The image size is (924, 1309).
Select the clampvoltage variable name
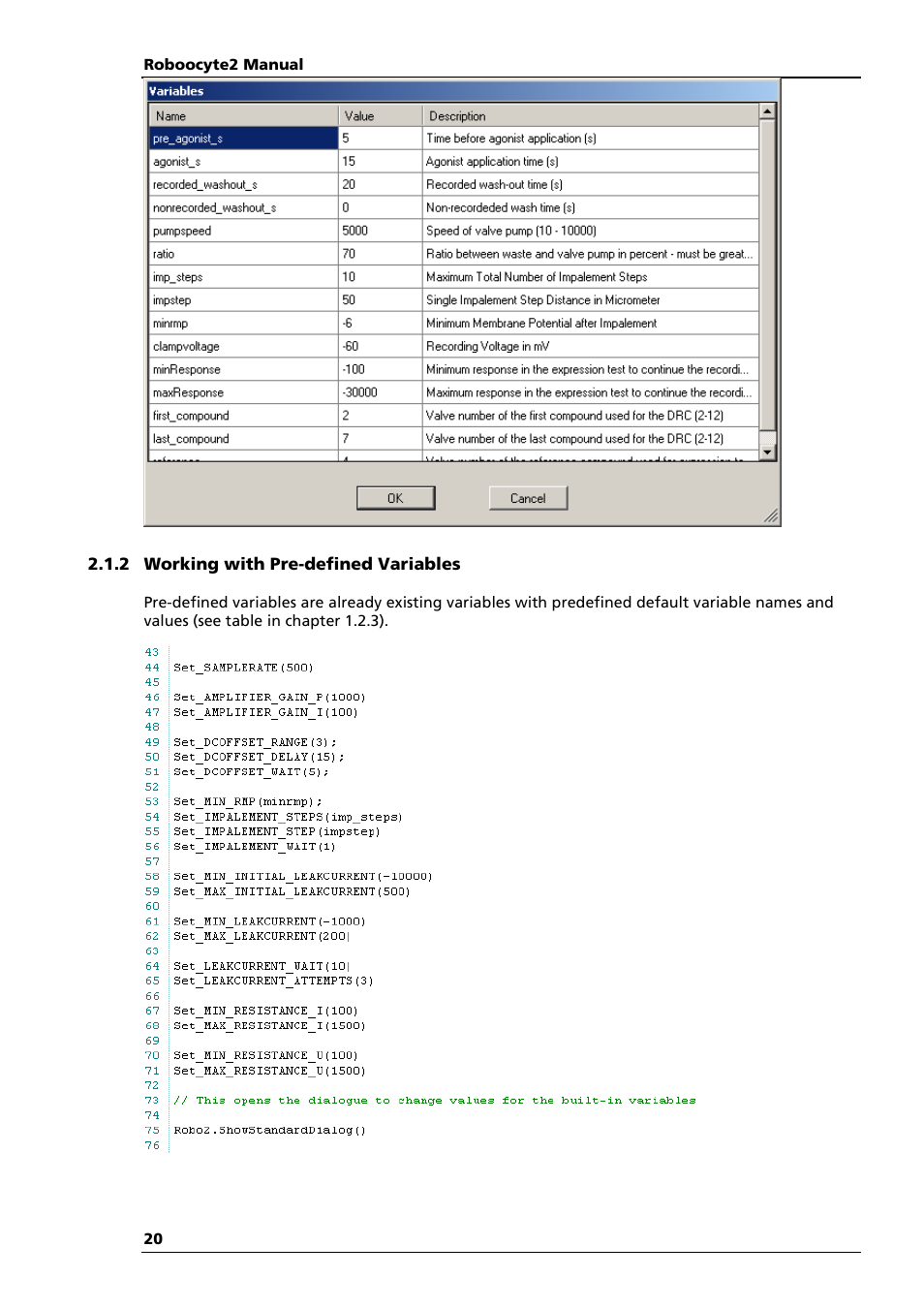pyautogui.click(x=186, y=347)
